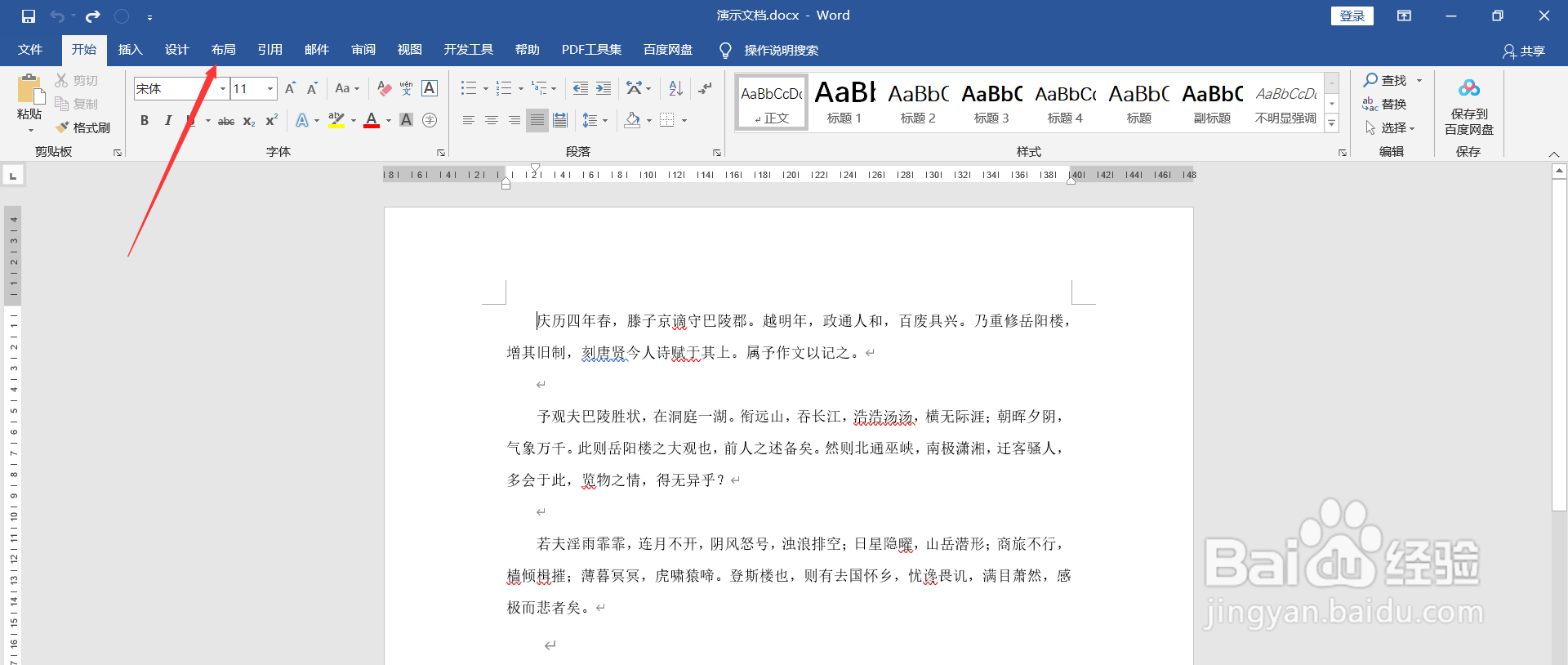Apply yellow text highlight color
The image size is (1568, 665).
[x=336, y=121]
